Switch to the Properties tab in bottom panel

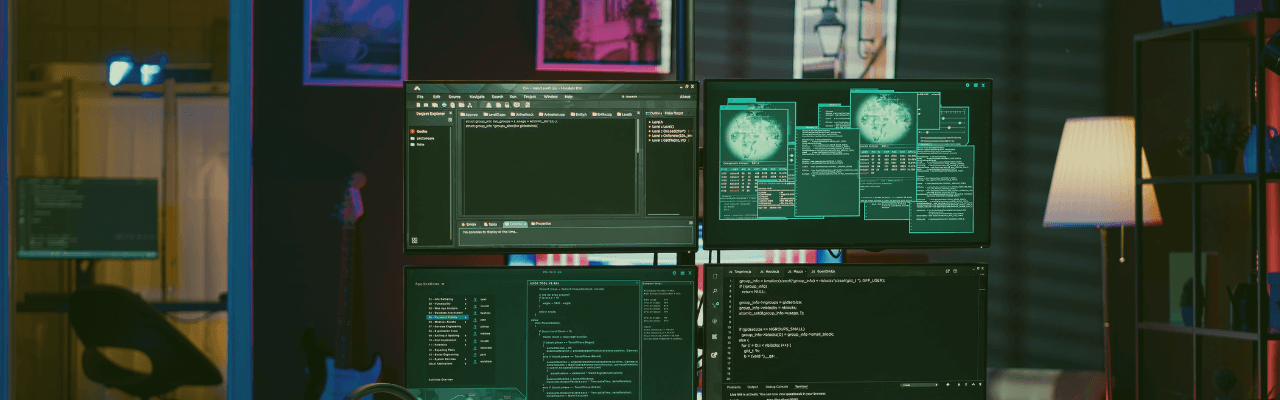coord(541,224)
